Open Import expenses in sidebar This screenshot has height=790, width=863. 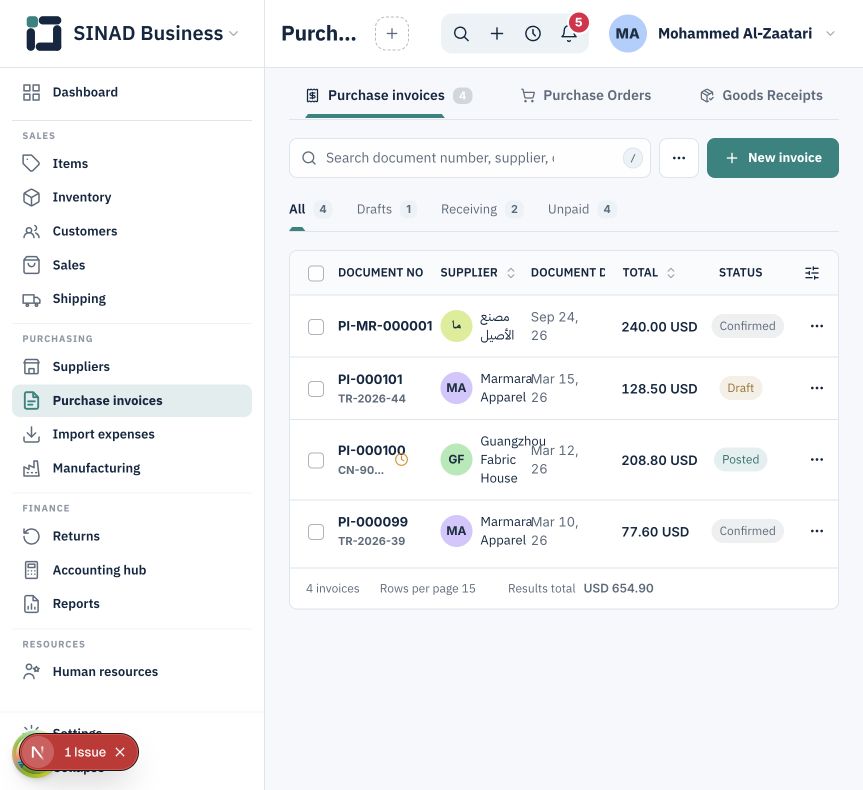(x=132, y=434)
